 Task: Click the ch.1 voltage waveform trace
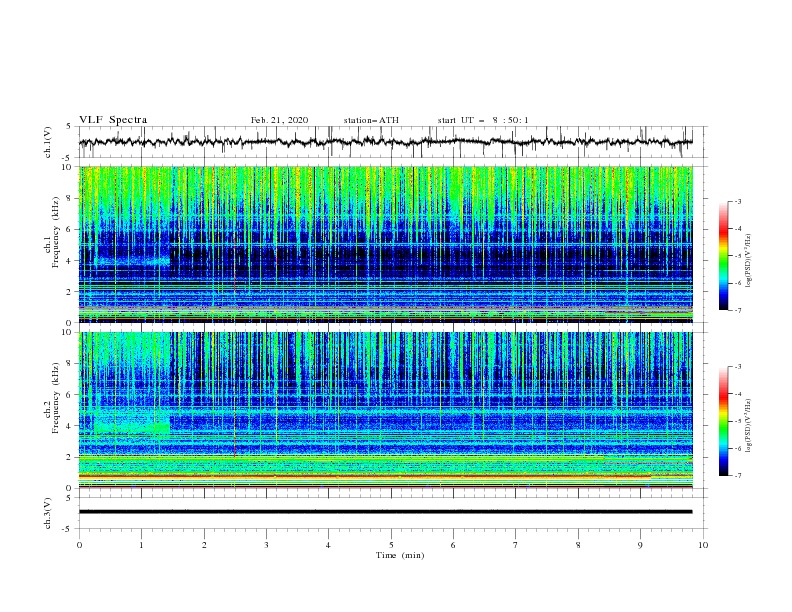point(385,142)
